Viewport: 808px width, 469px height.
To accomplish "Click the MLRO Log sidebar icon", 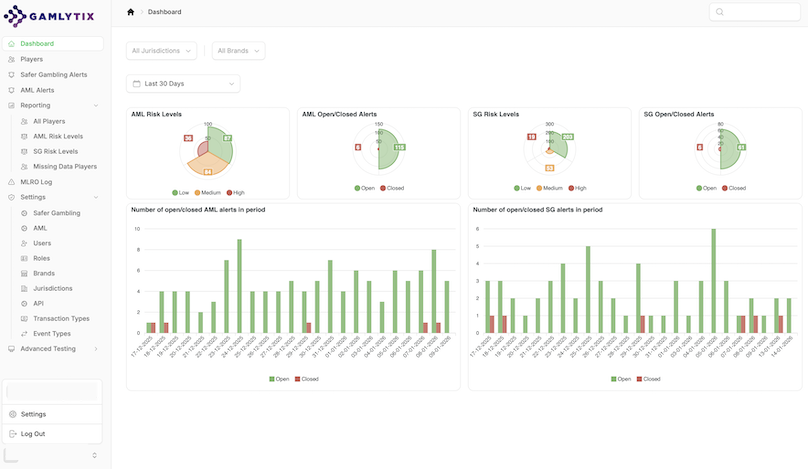I will (11, 182).
